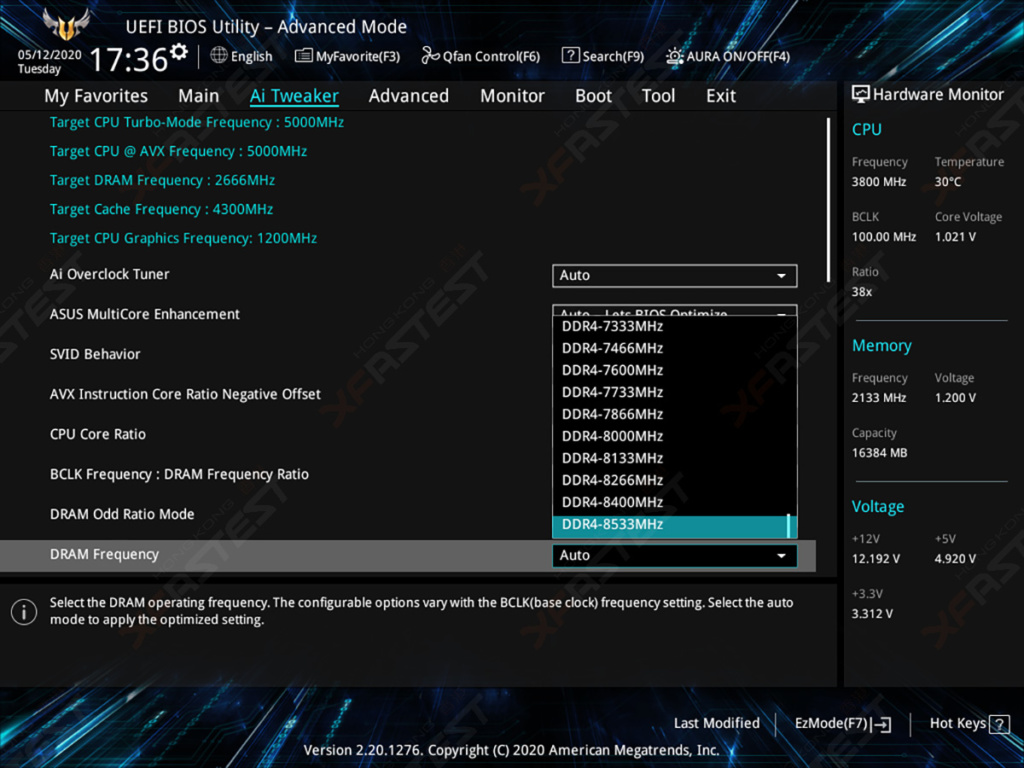The height and width of the screenshot is (768, 1024).
Task: Click Target CPU @ AVX Frequency line
Action: tap(178, 152)
